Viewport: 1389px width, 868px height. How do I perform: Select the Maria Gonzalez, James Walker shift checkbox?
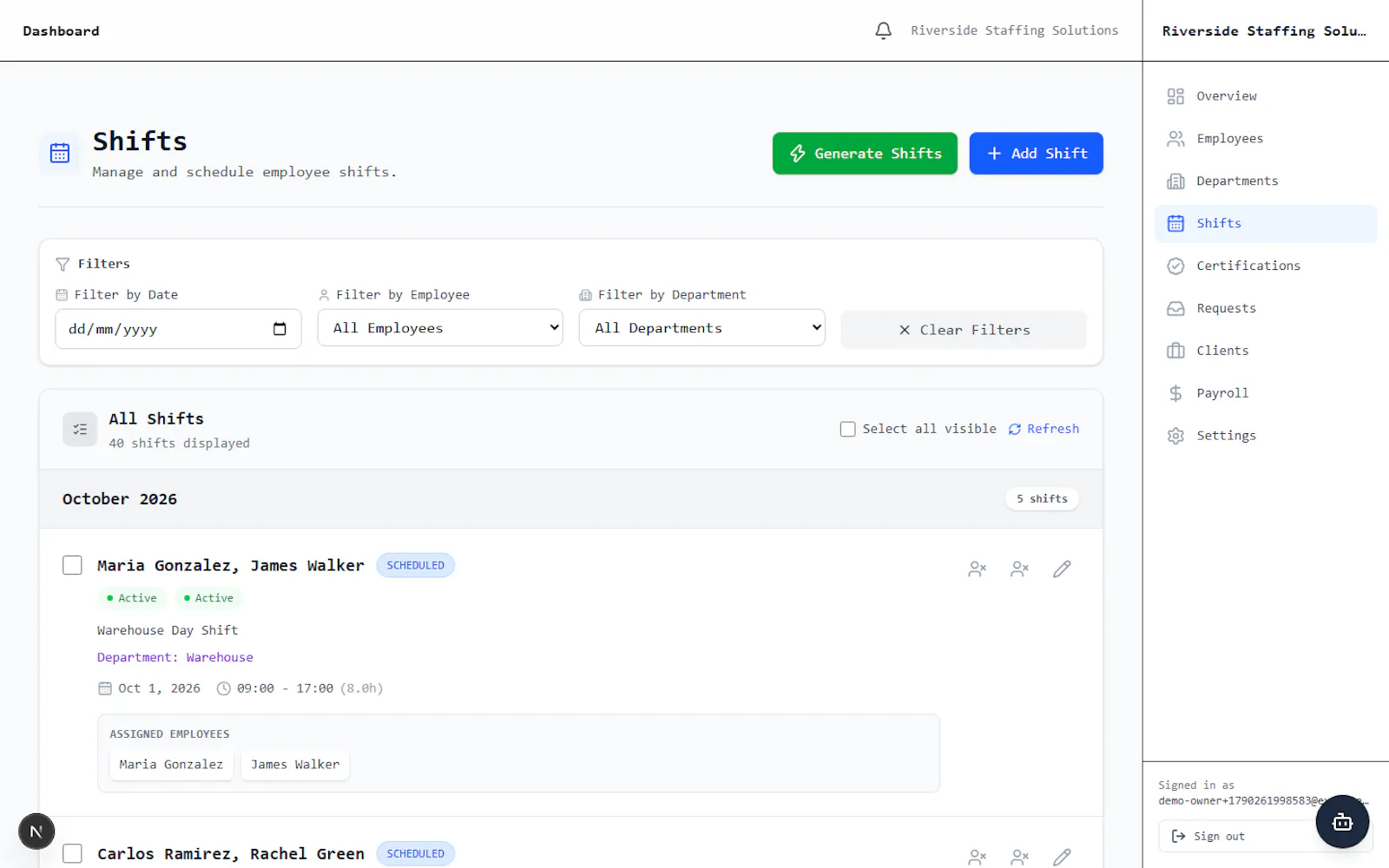pyautogui.click(x=72, y=565)
